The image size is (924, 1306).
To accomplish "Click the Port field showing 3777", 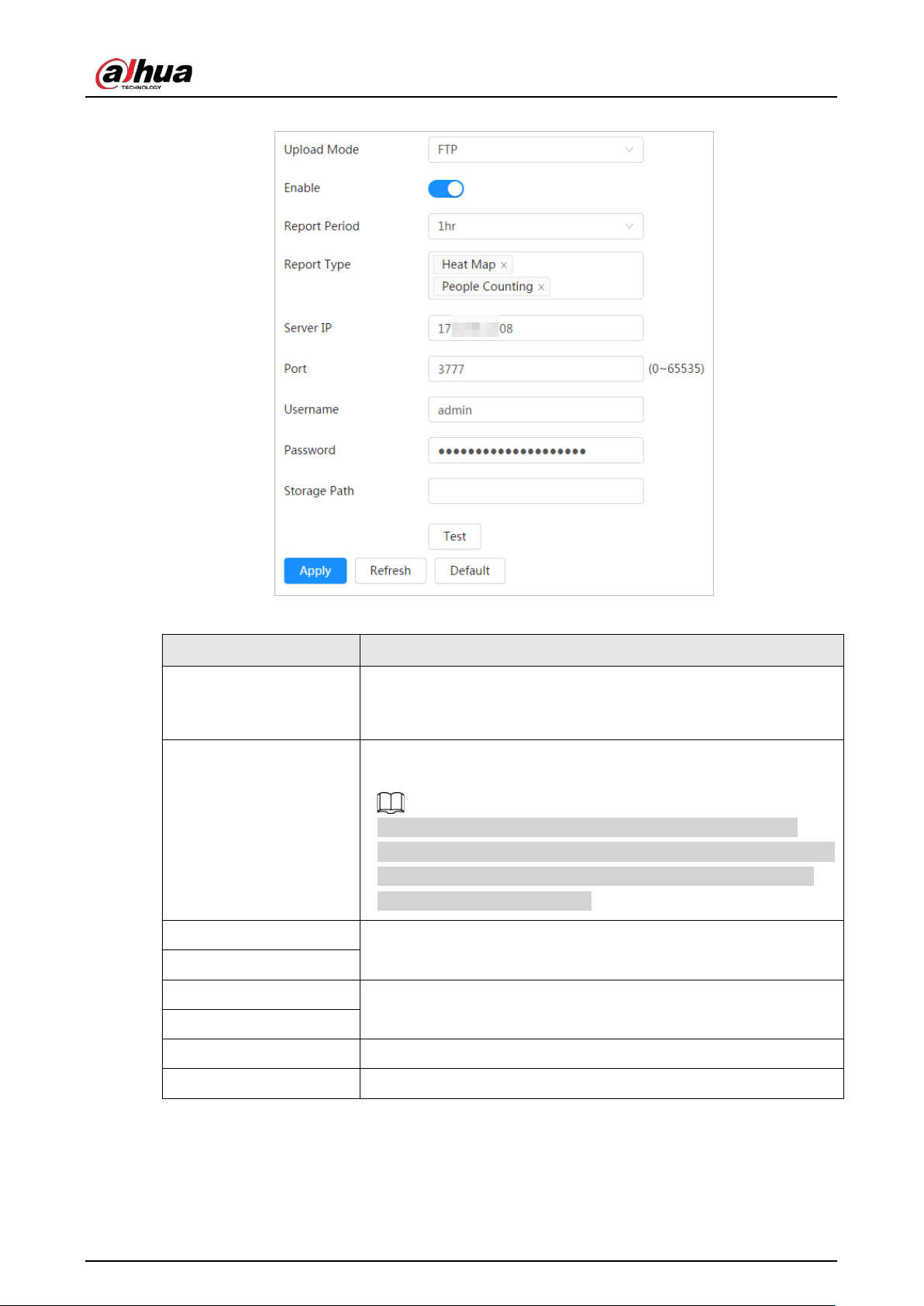I will [x=536, y=369].
